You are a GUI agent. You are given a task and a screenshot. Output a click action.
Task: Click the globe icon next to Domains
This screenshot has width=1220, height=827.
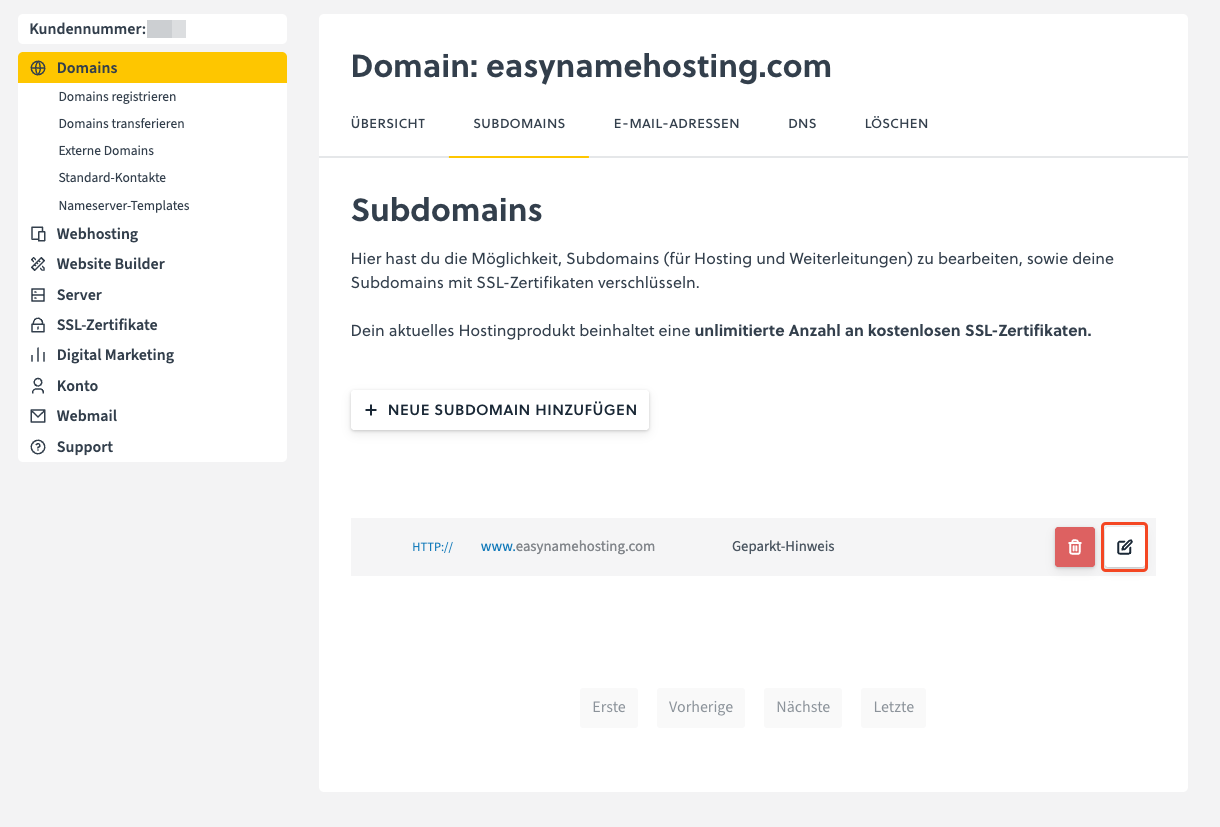[38, 68]
